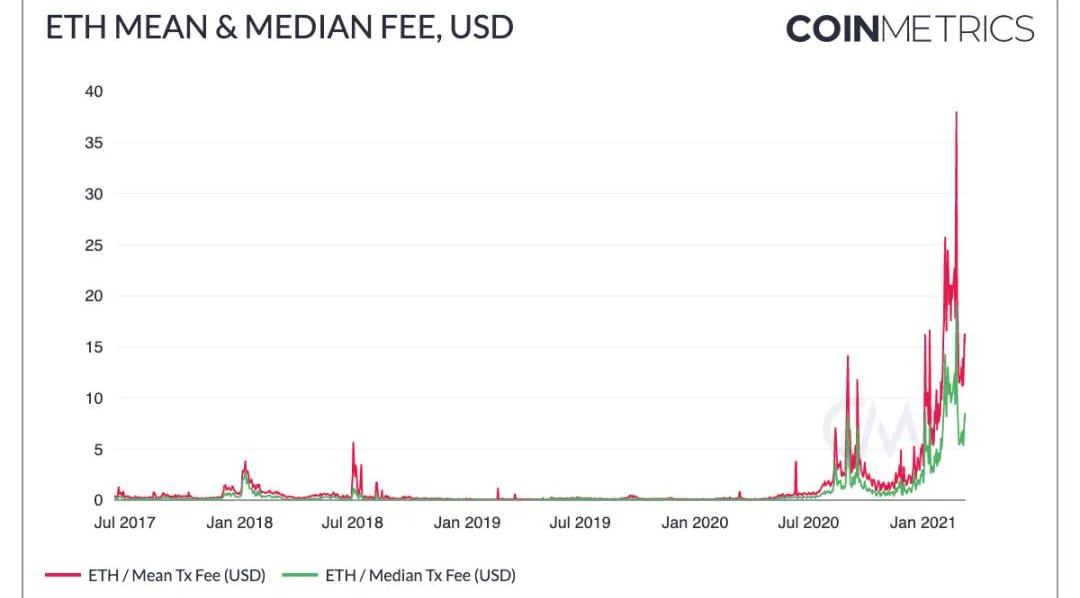Click the chart title ETH MEAN & MEDIAN FEE
Image resolution: width=1080 pixels, height=598 pixels.
tap(279, 27)
